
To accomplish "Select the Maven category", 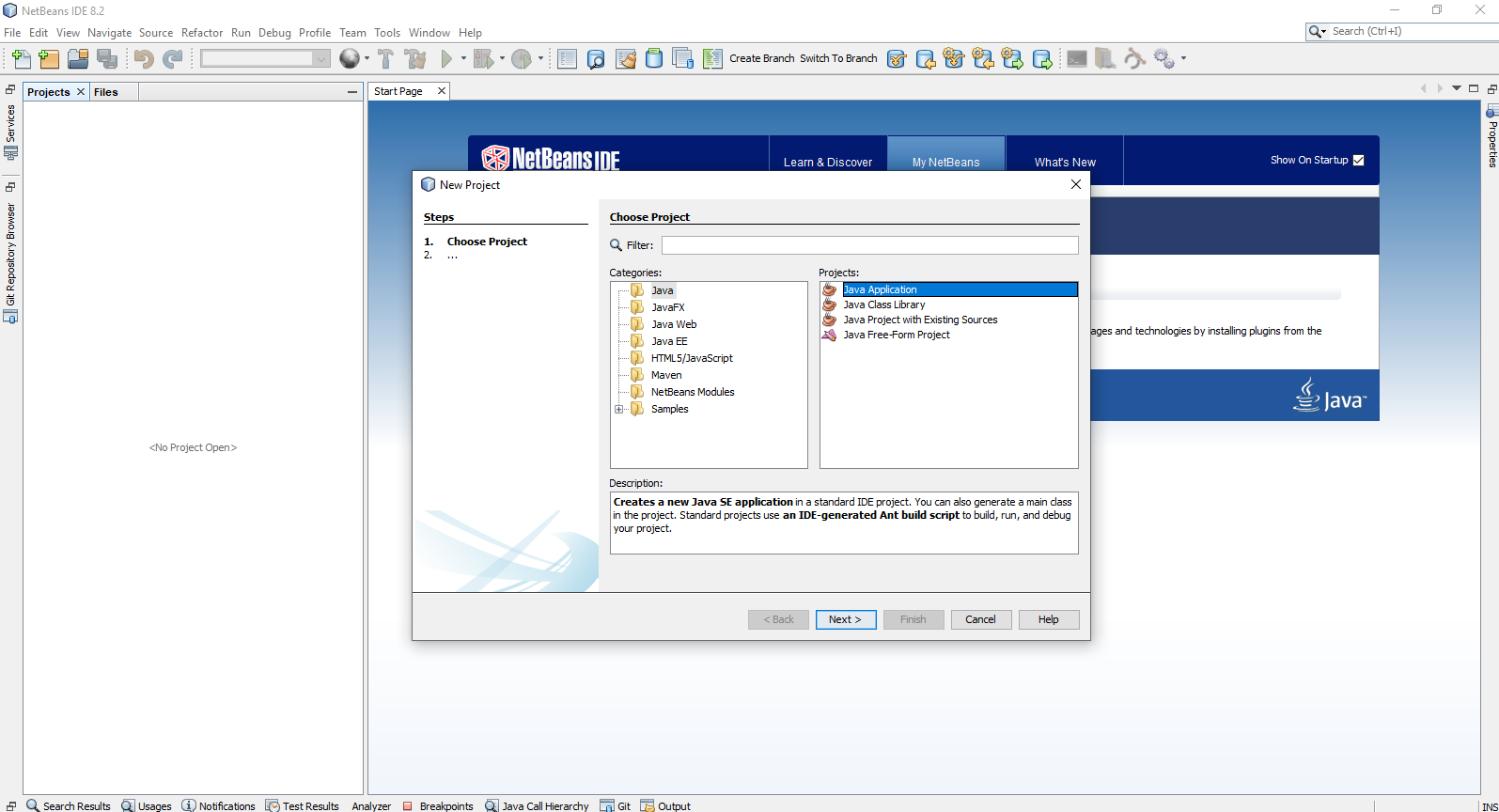I will point(666,375).
